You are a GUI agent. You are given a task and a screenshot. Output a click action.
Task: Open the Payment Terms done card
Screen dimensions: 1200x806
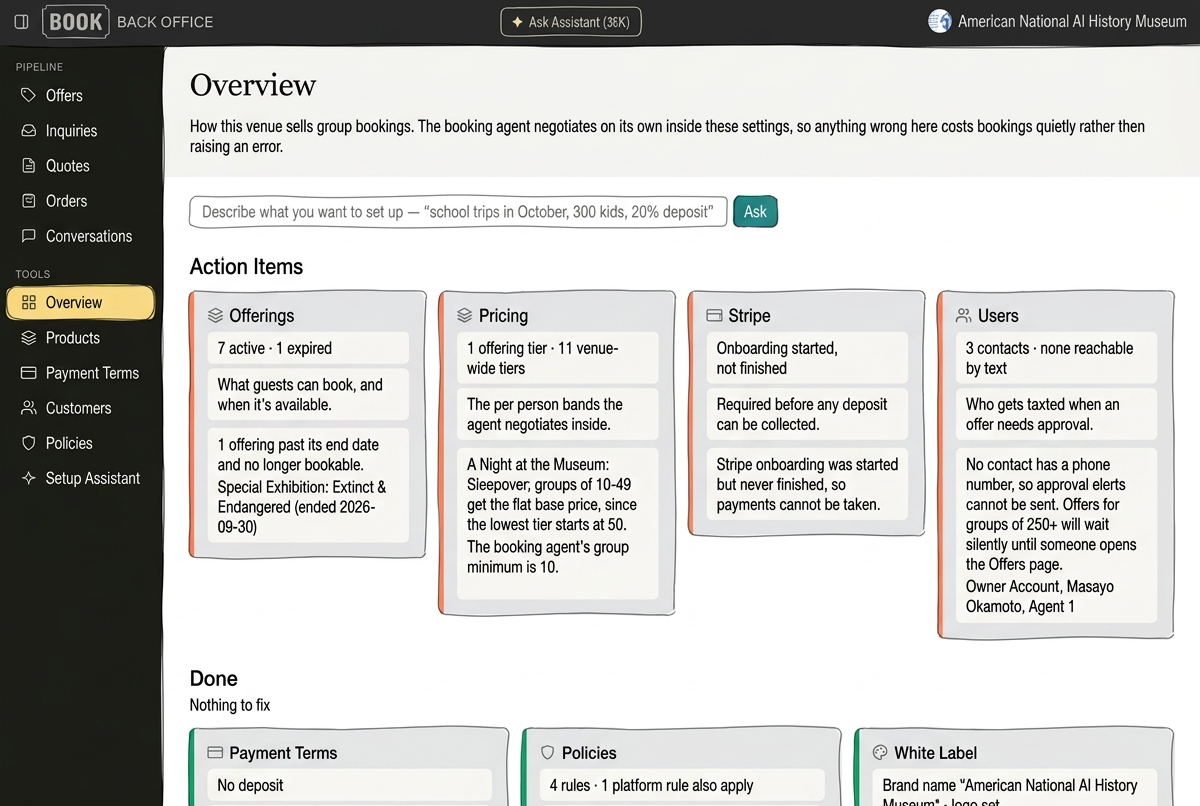point(349,767)
